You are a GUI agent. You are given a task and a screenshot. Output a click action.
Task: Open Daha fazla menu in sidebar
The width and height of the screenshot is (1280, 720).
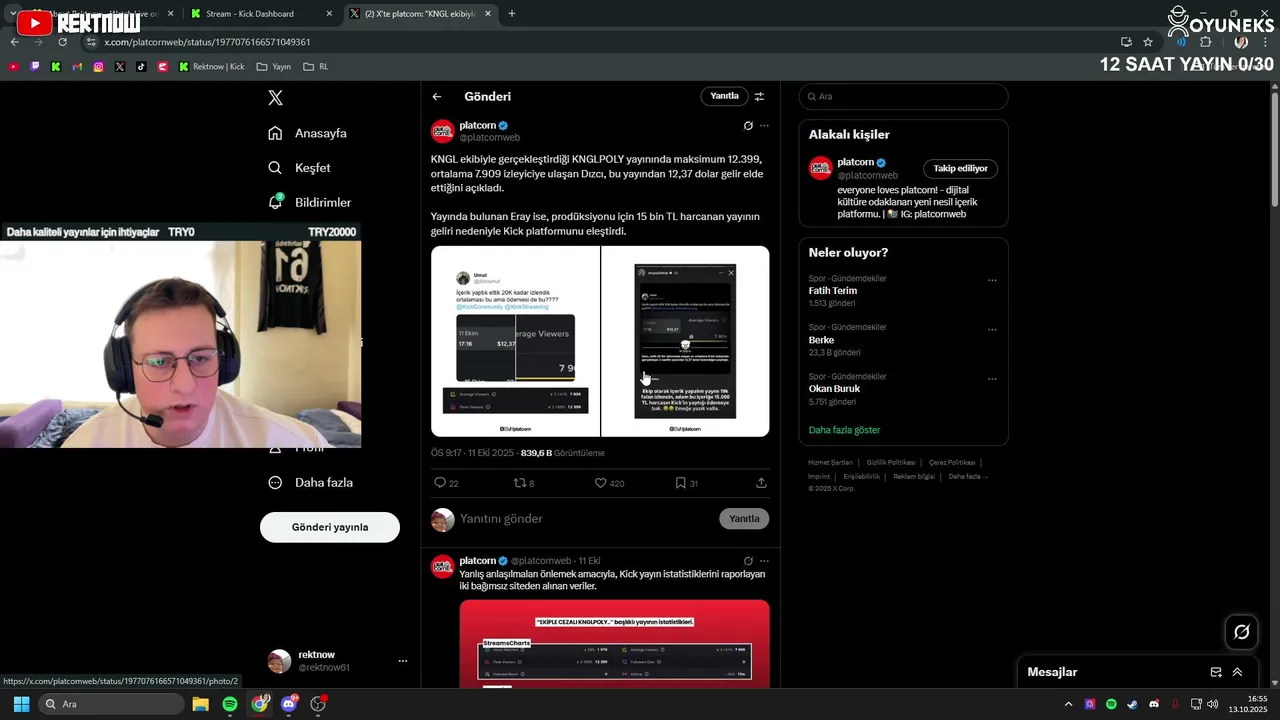point(311,482)
